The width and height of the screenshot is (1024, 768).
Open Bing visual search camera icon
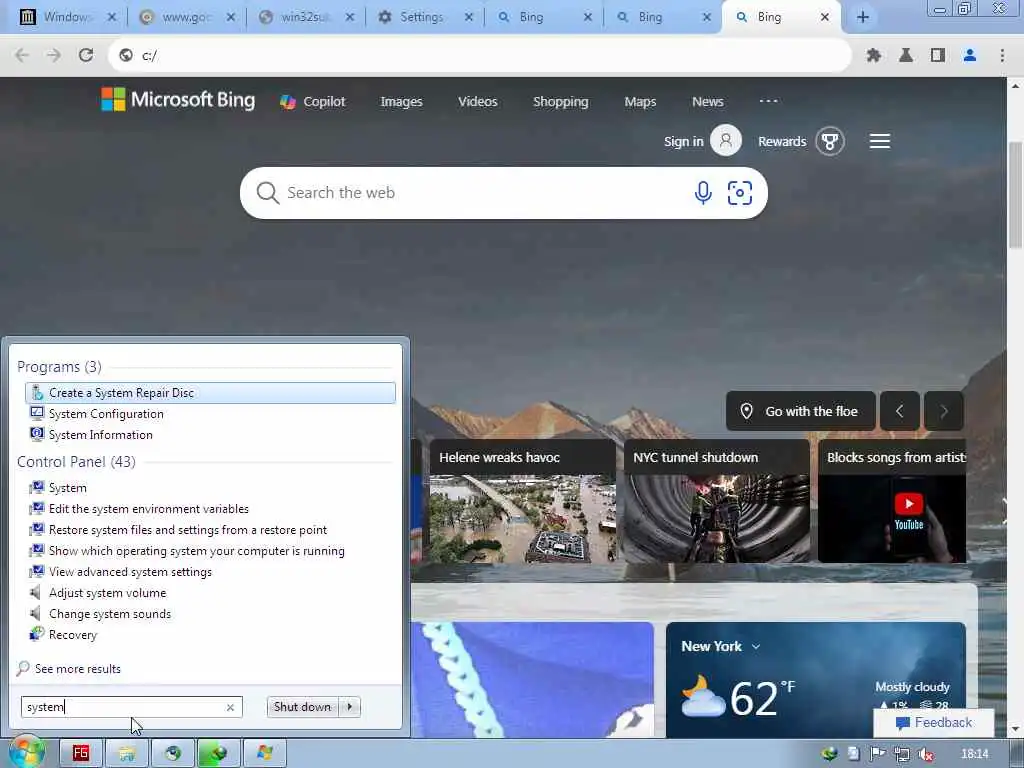740,193
